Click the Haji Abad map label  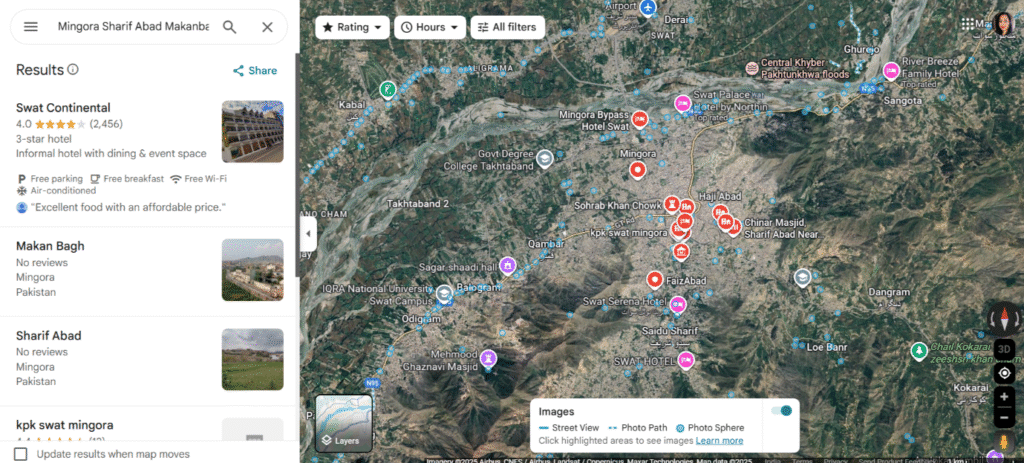pyautogui.click(x=720, y=196)
